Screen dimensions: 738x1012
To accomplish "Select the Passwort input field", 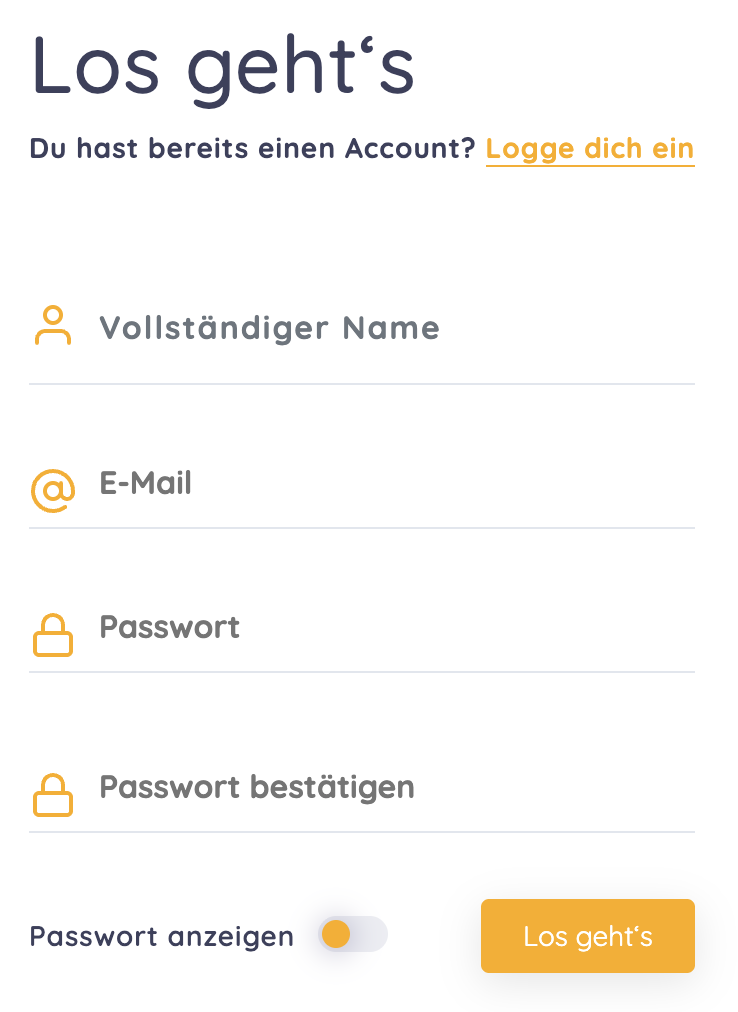I will [390, 628].
